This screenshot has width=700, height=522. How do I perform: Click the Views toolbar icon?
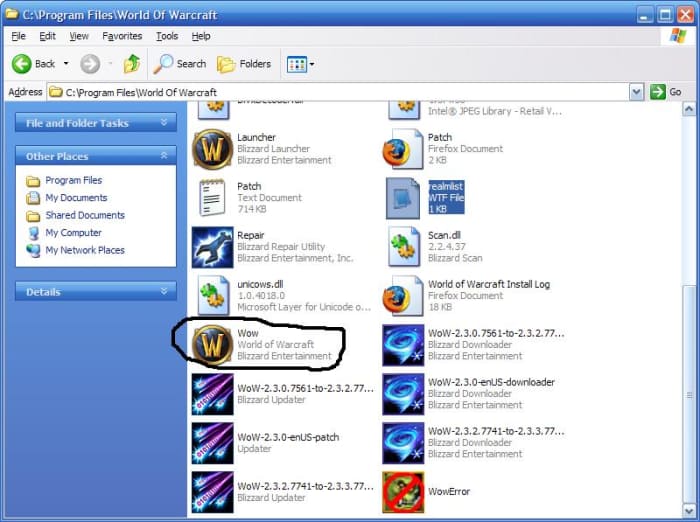pyautogui.click(x=296, y=64)
